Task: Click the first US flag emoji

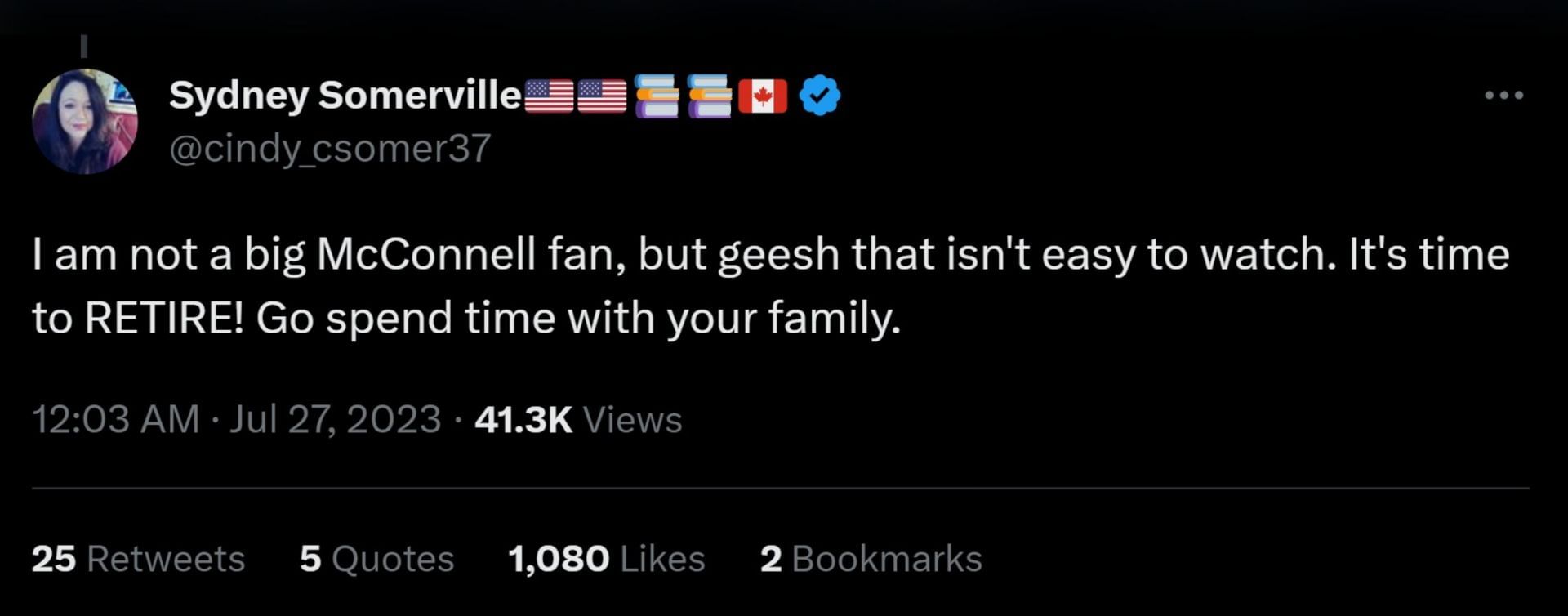Action: [x=548, y=96]
